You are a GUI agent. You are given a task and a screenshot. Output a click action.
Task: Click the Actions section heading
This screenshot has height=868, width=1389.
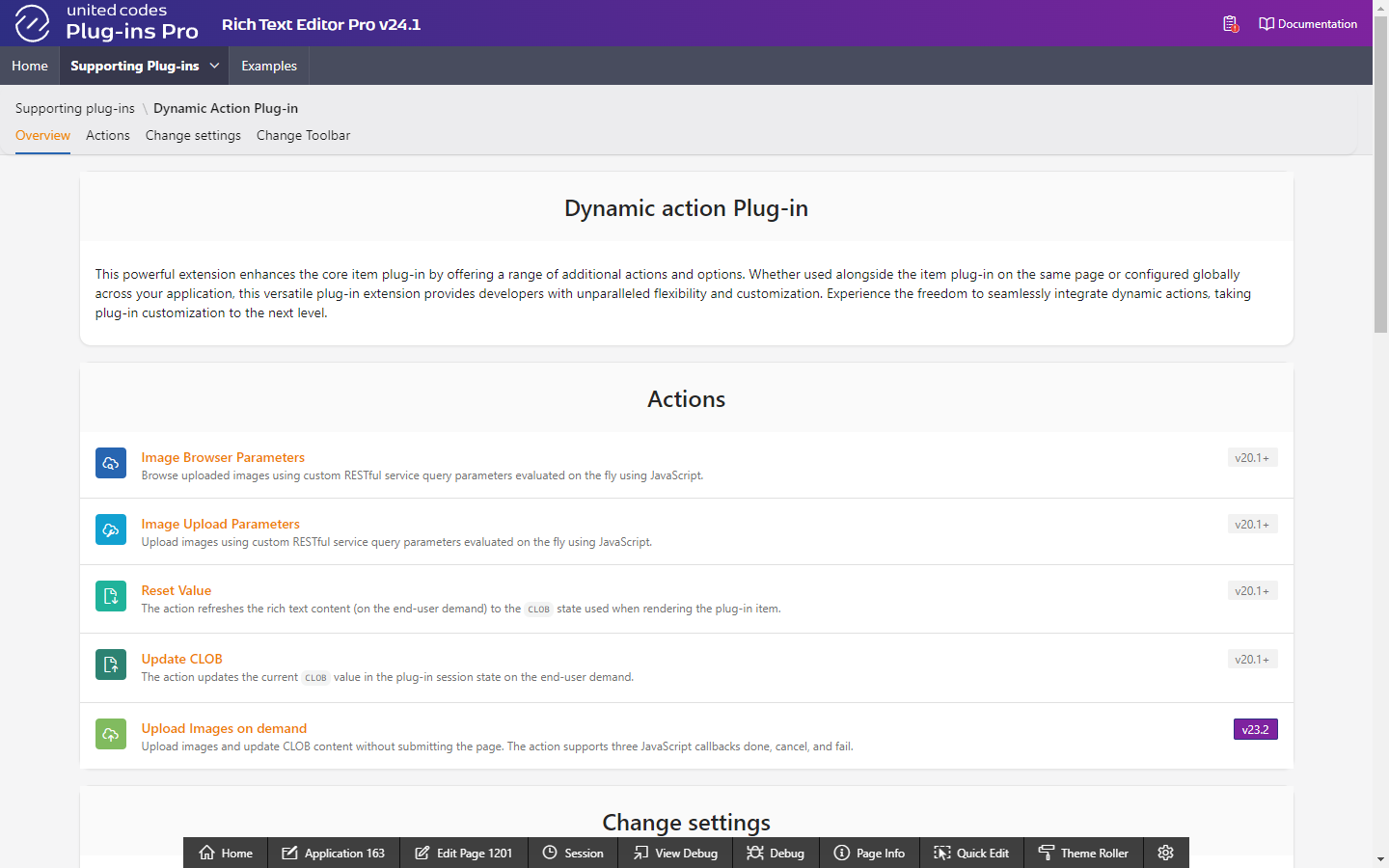point(686,399)
